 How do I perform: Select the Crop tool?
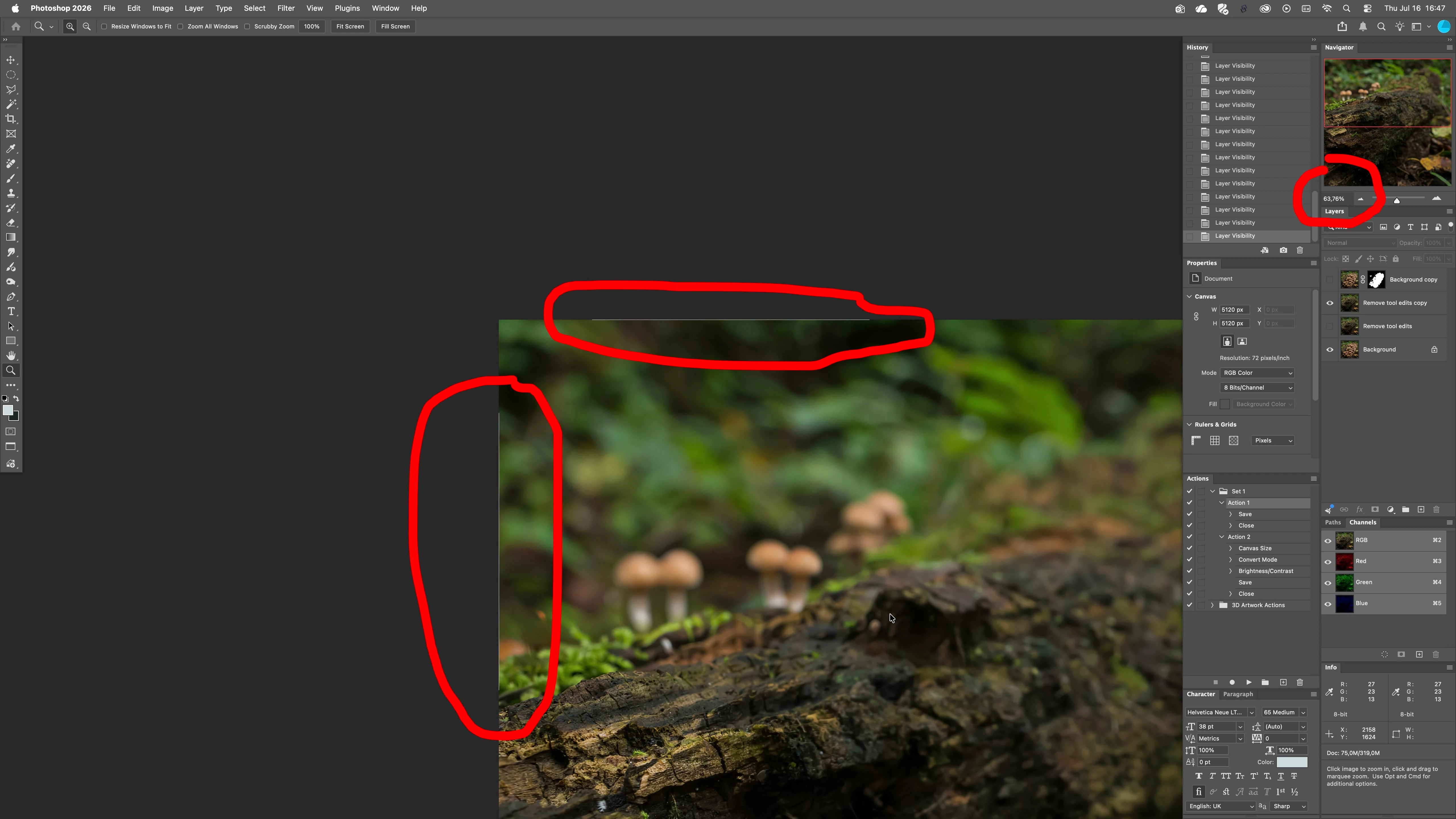(11, 119)
